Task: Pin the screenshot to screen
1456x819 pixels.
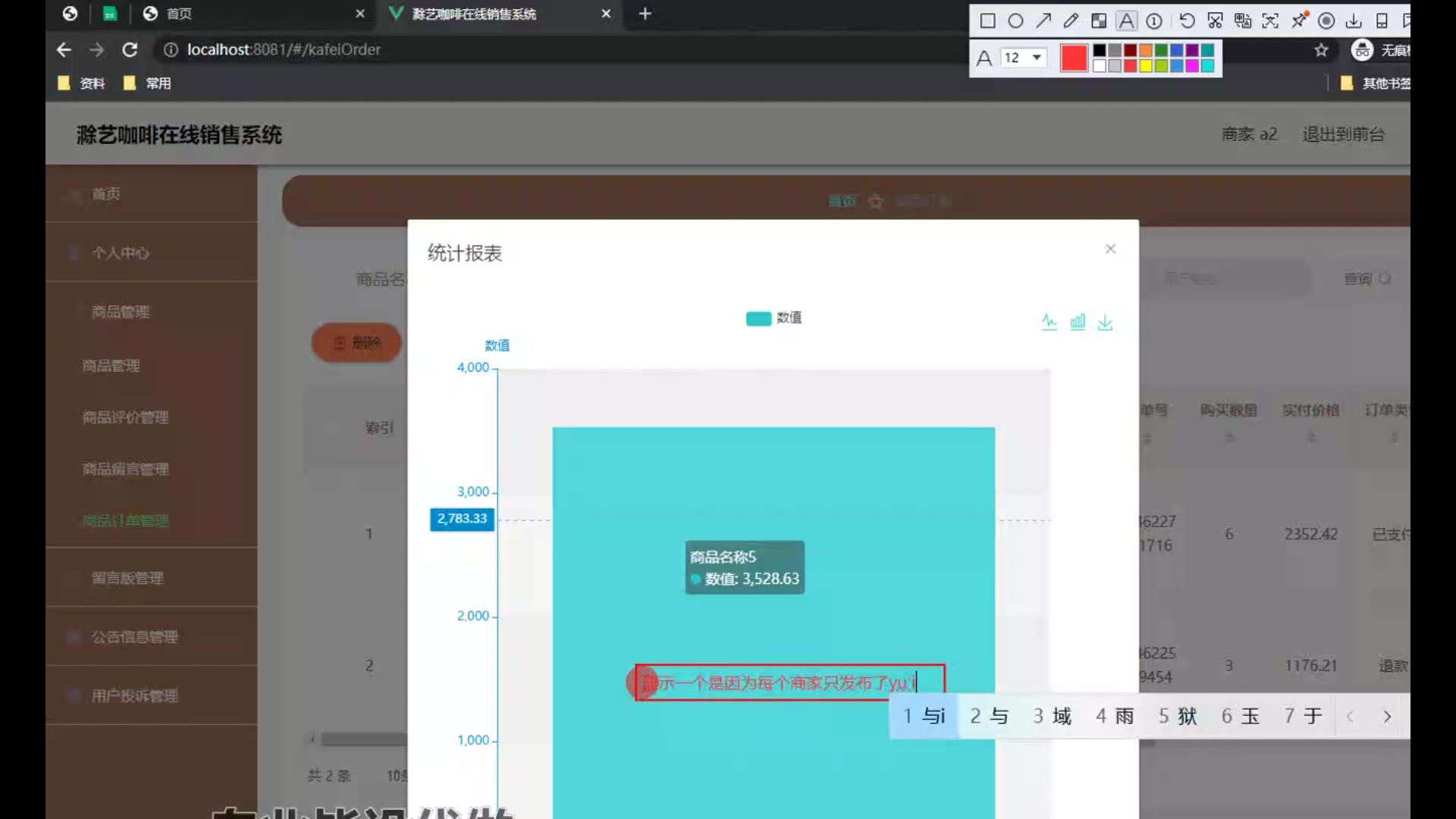Action: (1299, 20)
